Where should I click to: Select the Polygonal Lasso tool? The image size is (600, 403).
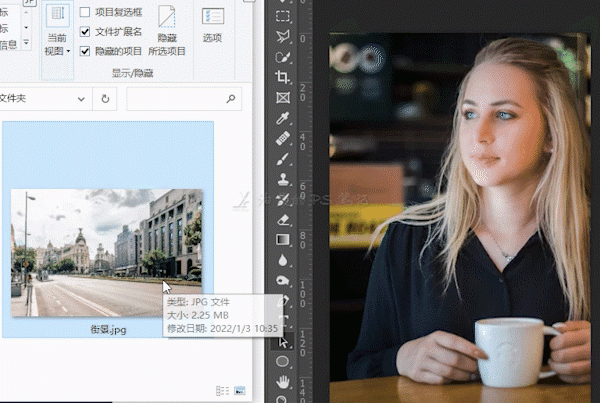283,36
